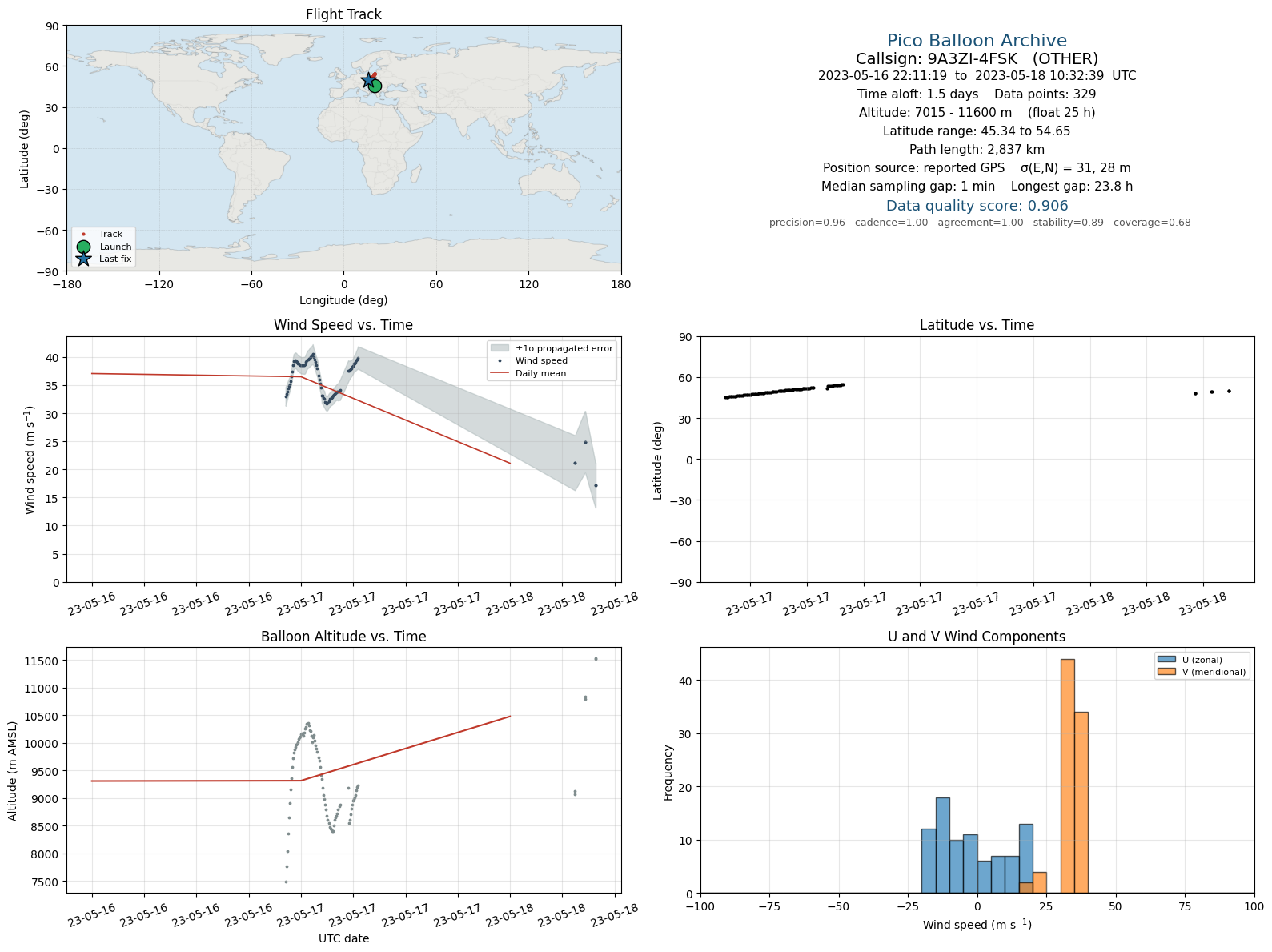
Task: Click the 'U and V Wind Components' title
Action: click(x=977, y=637)
